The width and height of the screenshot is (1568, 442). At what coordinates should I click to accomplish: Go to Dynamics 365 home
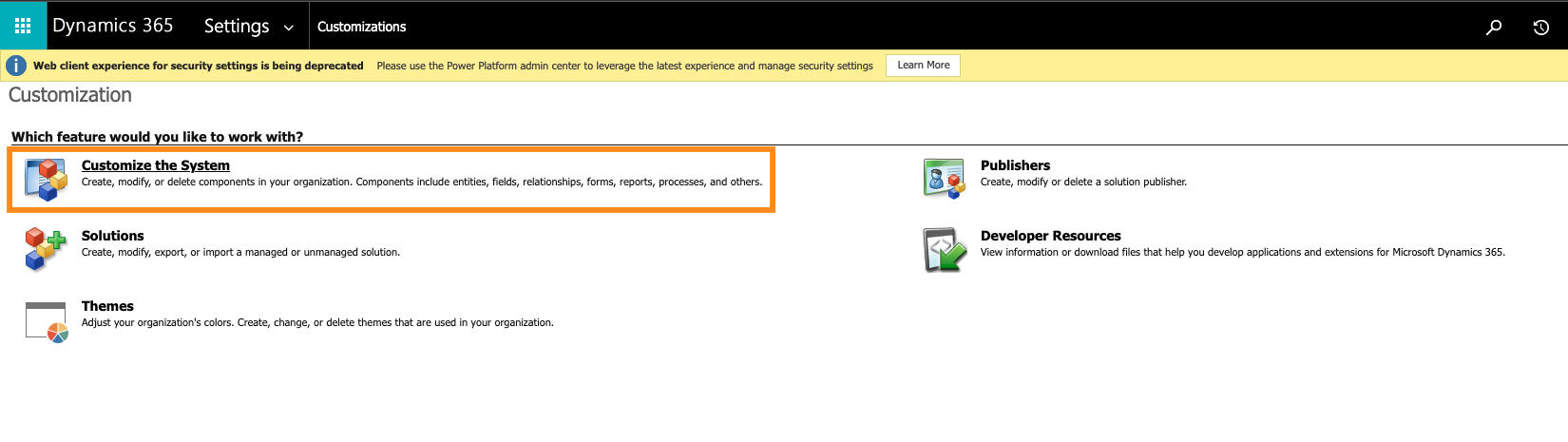(x=113, y=26)
